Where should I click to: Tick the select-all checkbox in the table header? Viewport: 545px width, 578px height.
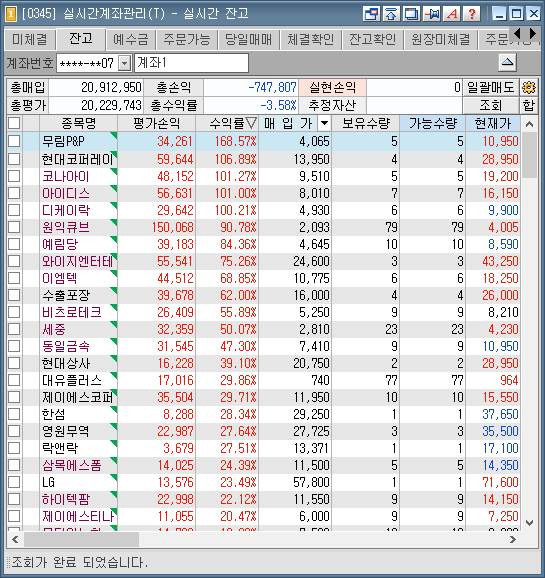[14, 123]
